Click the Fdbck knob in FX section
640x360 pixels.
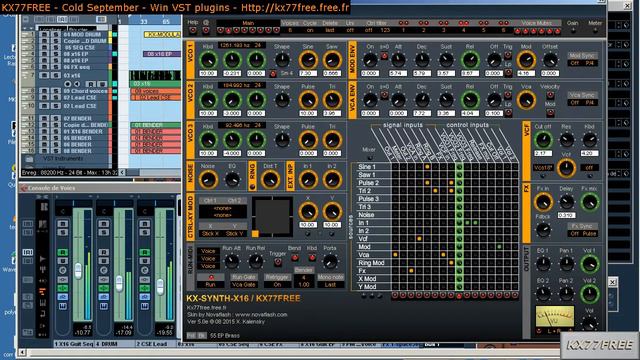pos(543,230)
